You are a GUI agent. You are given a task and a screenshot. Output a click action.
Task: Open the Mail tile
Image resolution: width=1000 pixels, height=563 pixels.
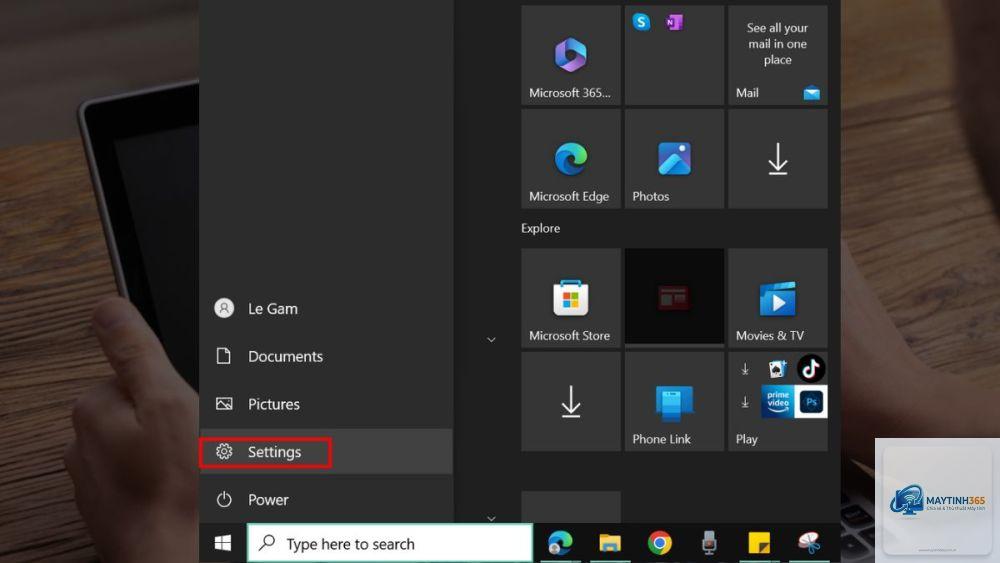point(777,55)
